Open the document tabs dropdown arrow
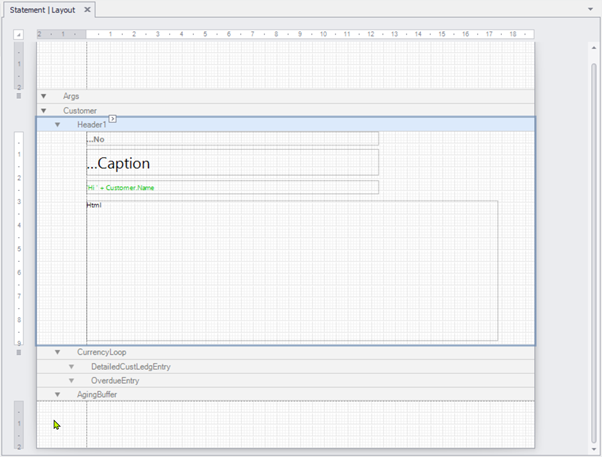 tap(590, 9)
